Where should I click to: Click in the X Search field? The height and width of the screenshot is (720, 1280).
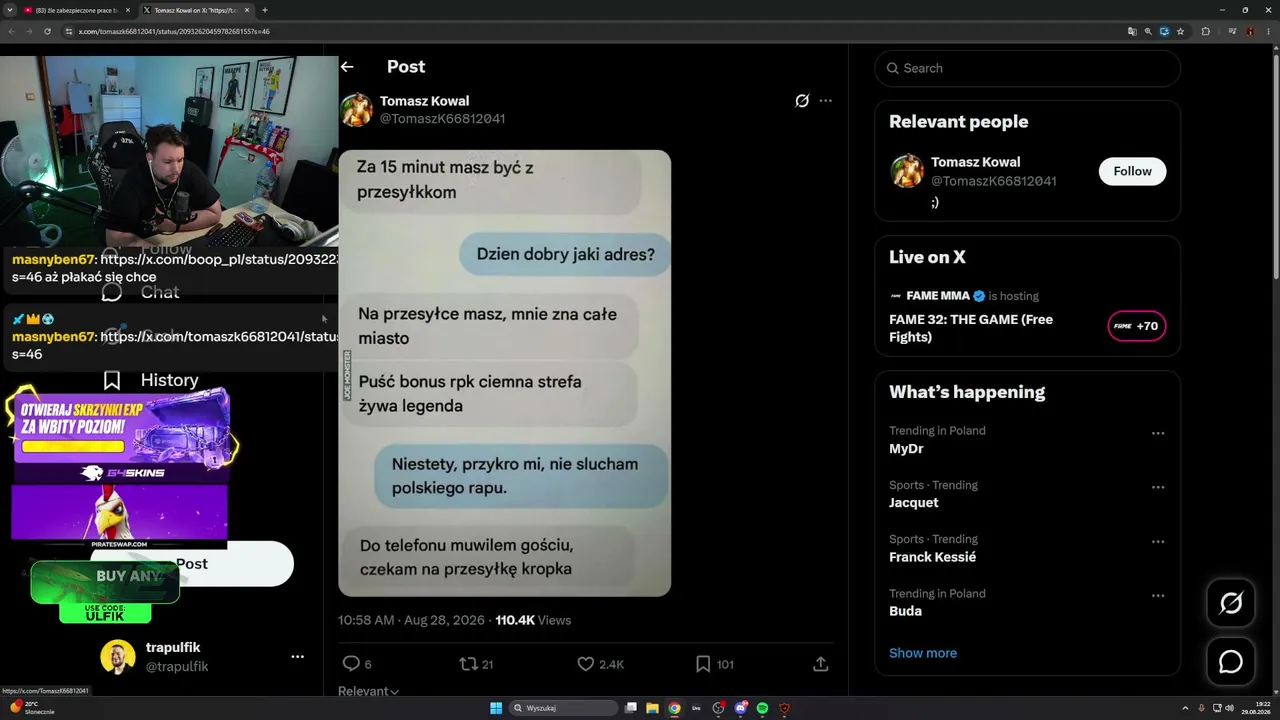[1027, 68]
